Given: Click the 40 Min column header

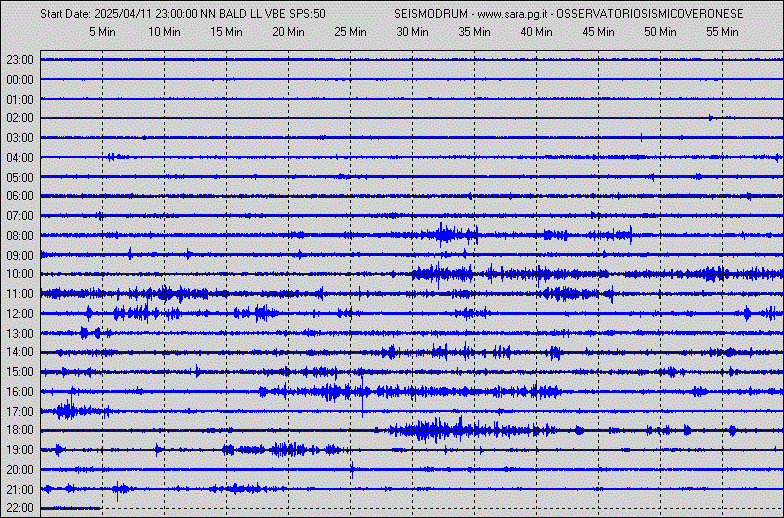Looking at the screenshot, I should pos(536,32).
